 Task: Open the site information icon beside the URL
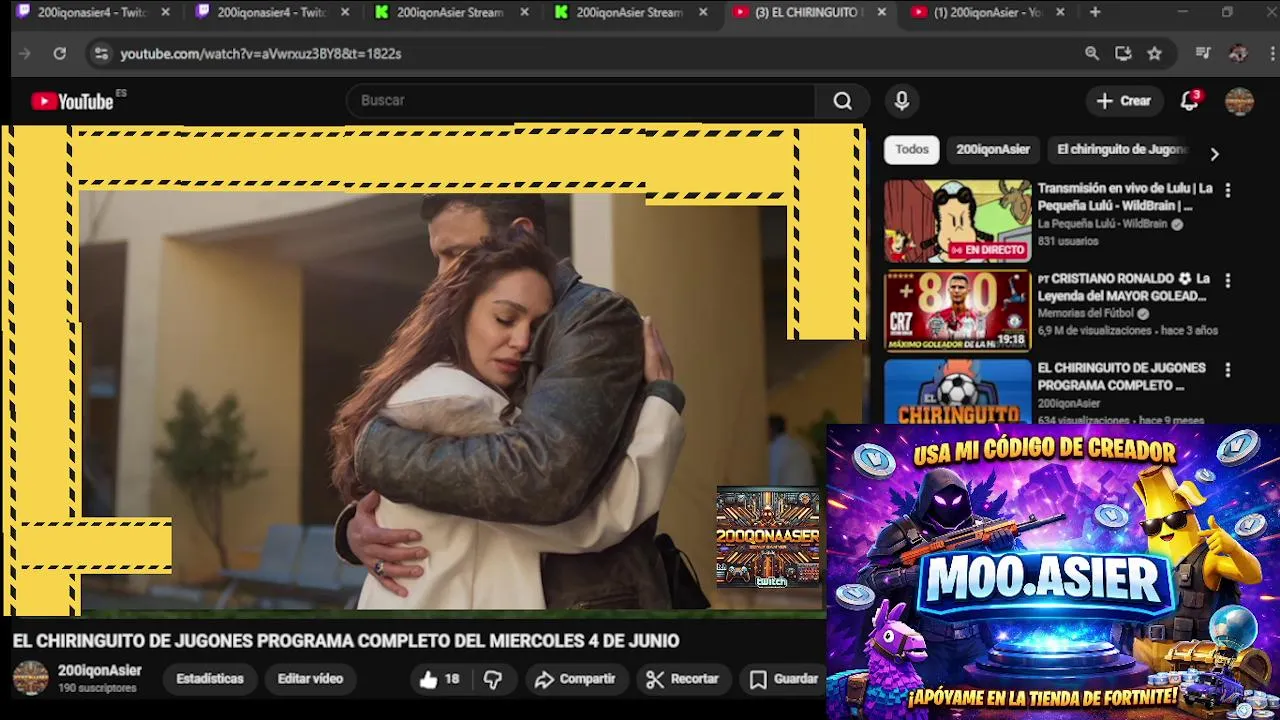(101, 54)
